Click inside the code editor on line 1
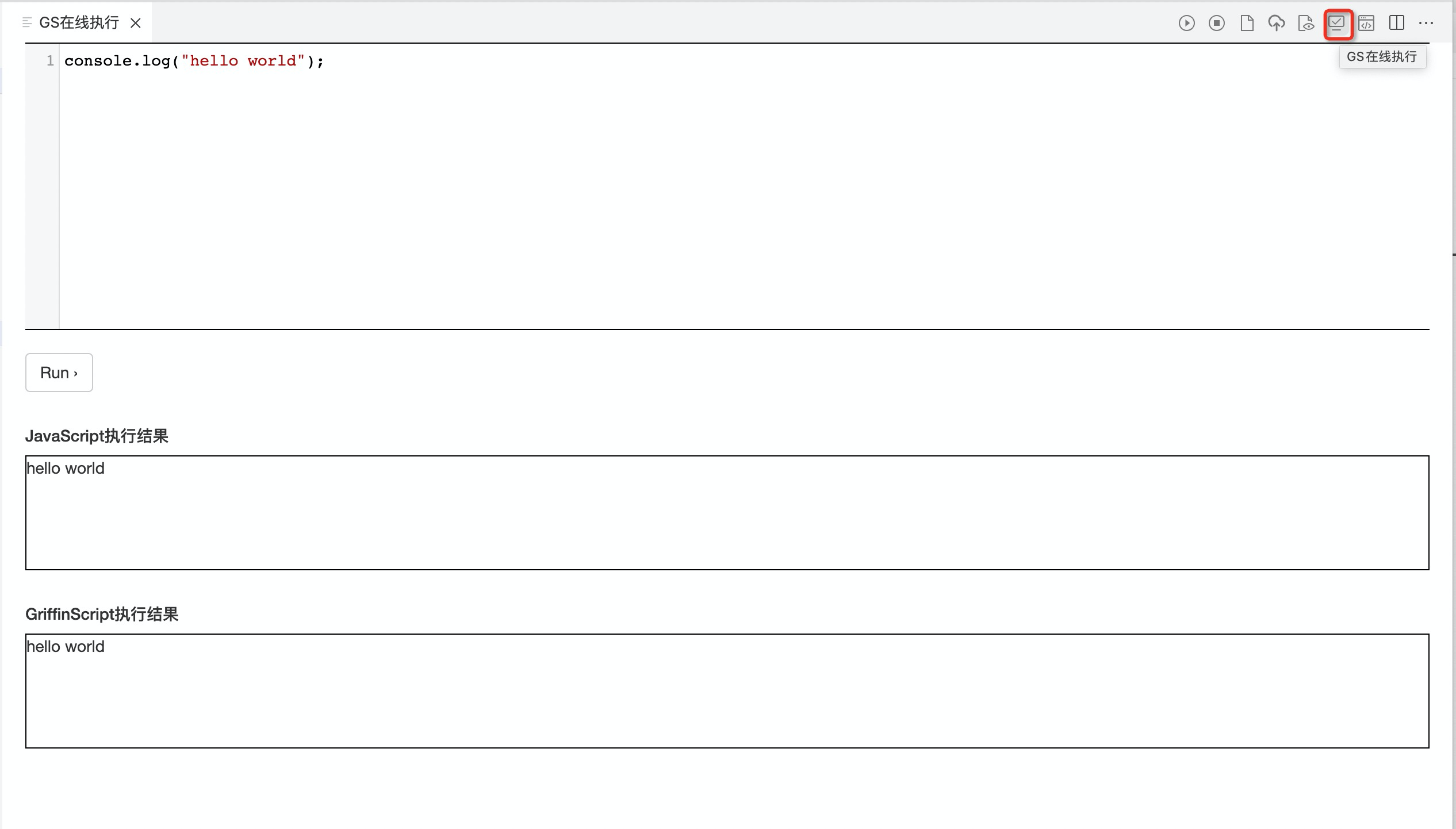 click(x=744, y=61)
